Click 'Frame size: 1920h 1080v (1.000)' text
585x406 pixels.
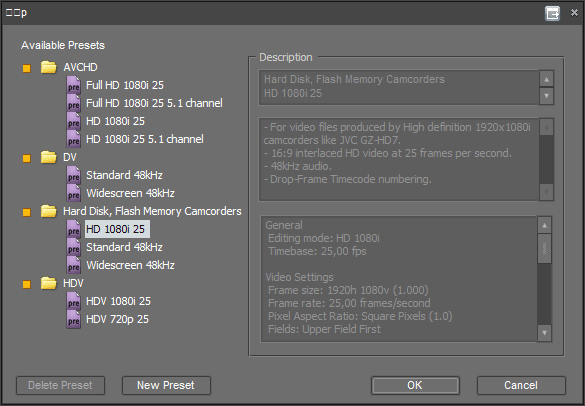pos(348,290)
